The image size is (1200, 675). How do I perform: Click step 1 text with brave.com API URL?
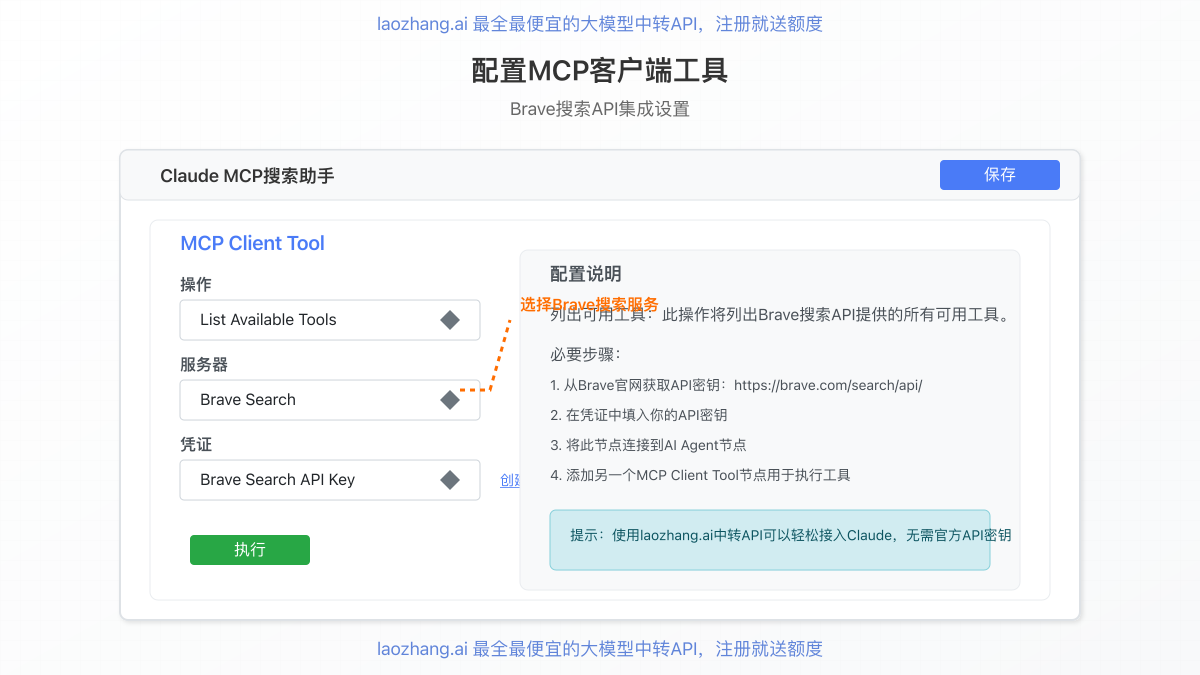tap(736, 385)
